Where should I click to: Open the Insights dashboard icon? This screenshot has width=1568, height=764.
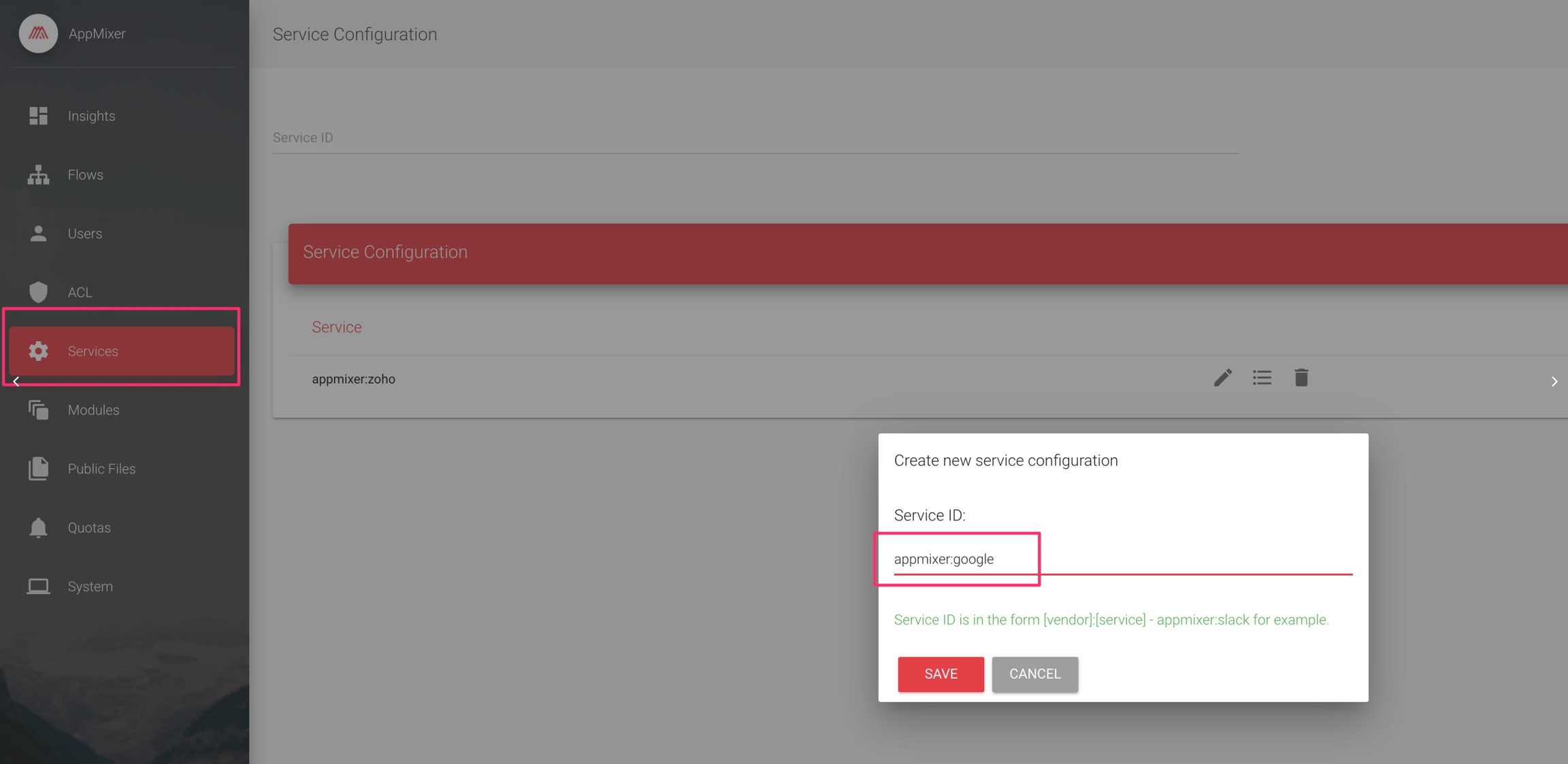38,116
